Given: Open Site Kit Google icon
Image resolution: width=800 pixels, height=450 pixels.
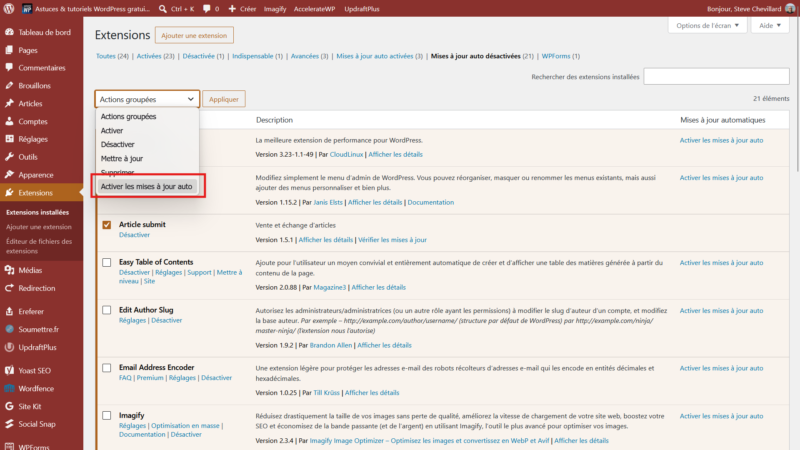Looking at the screenshot, I should tap(9, 406).
